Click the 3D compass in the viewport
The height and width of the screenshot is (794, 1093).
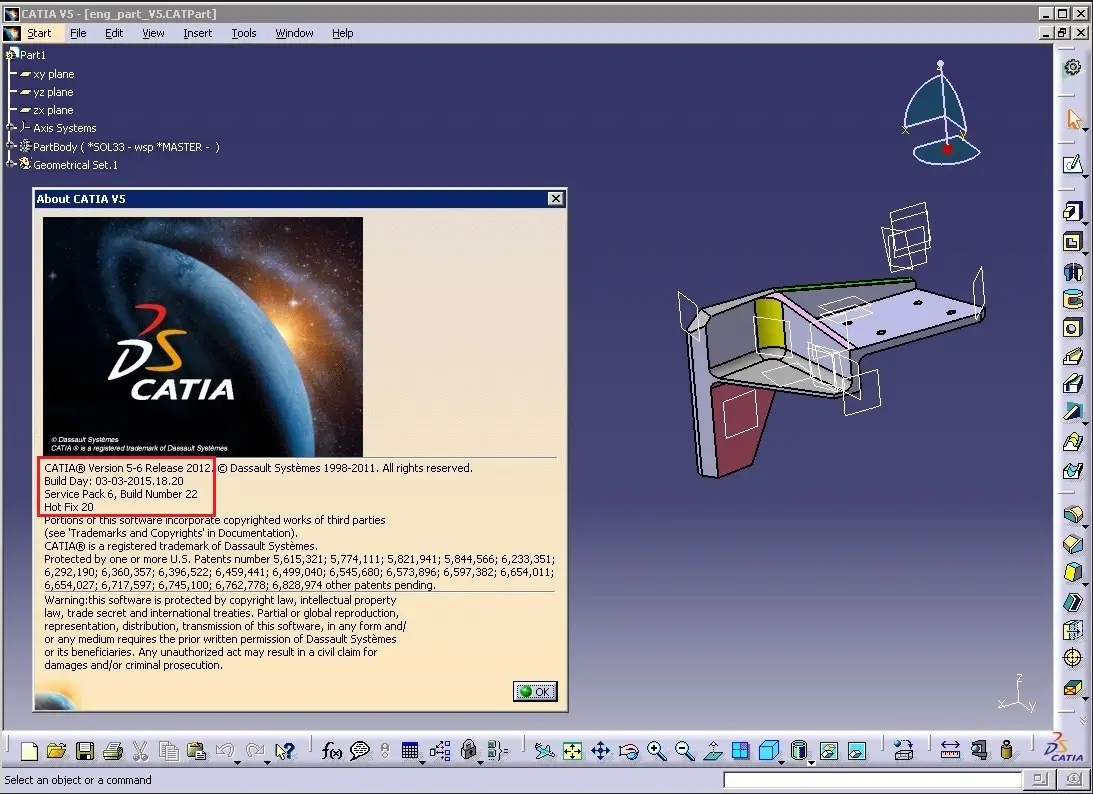942,113
